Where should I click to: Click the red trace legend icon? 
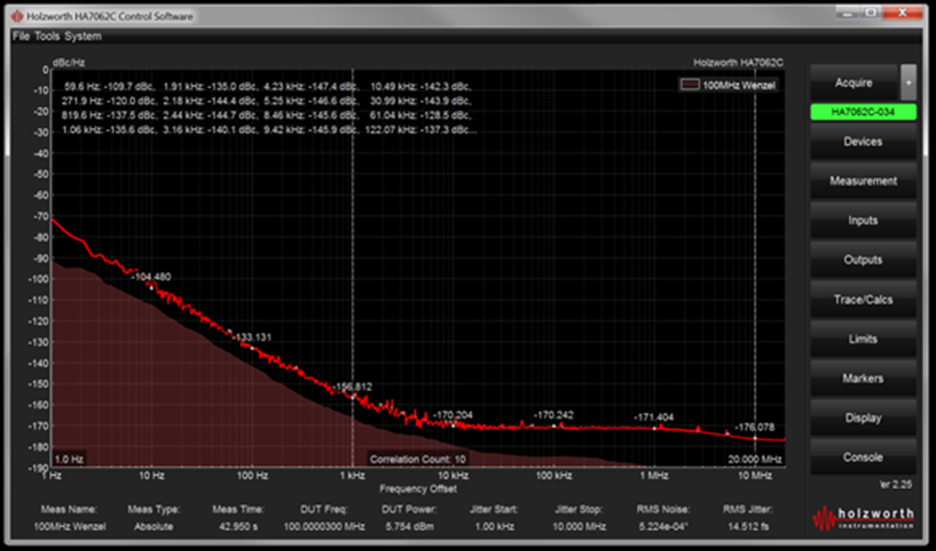(x=690, y=86)
